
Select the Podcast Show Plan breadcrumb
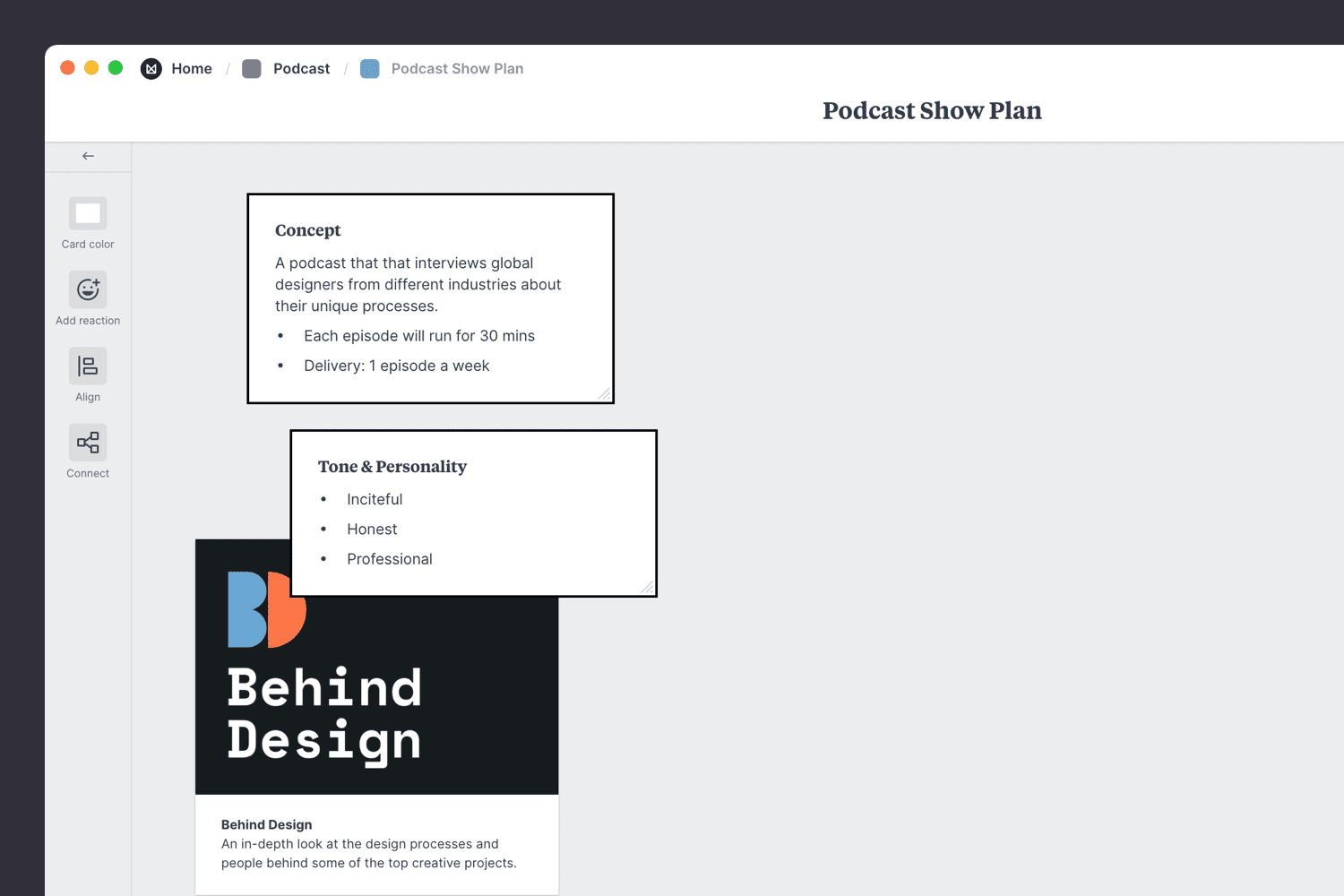(x=457, y=68)
